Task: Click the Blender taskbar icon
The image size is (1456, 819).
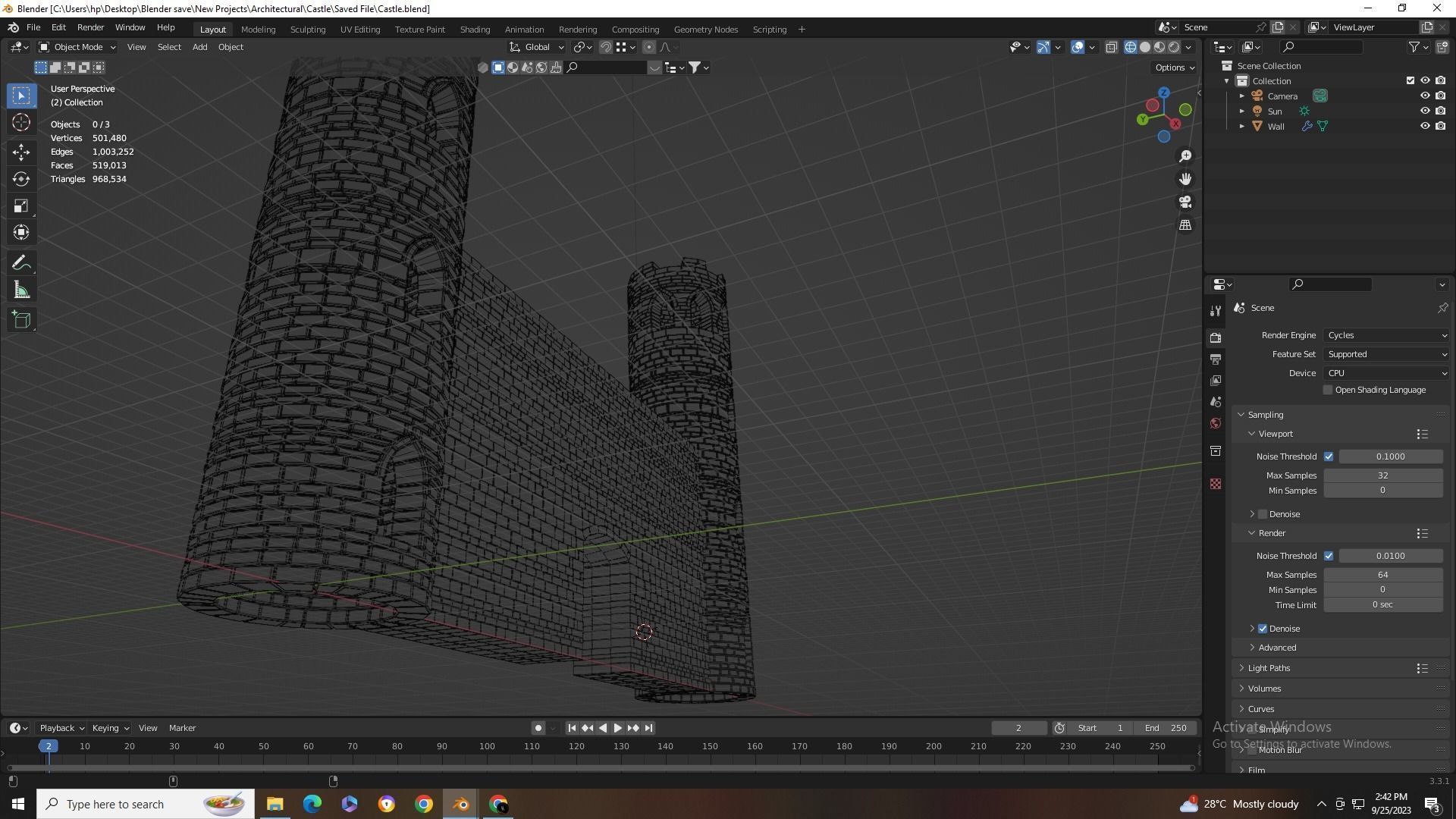Action: pos(460,804)
